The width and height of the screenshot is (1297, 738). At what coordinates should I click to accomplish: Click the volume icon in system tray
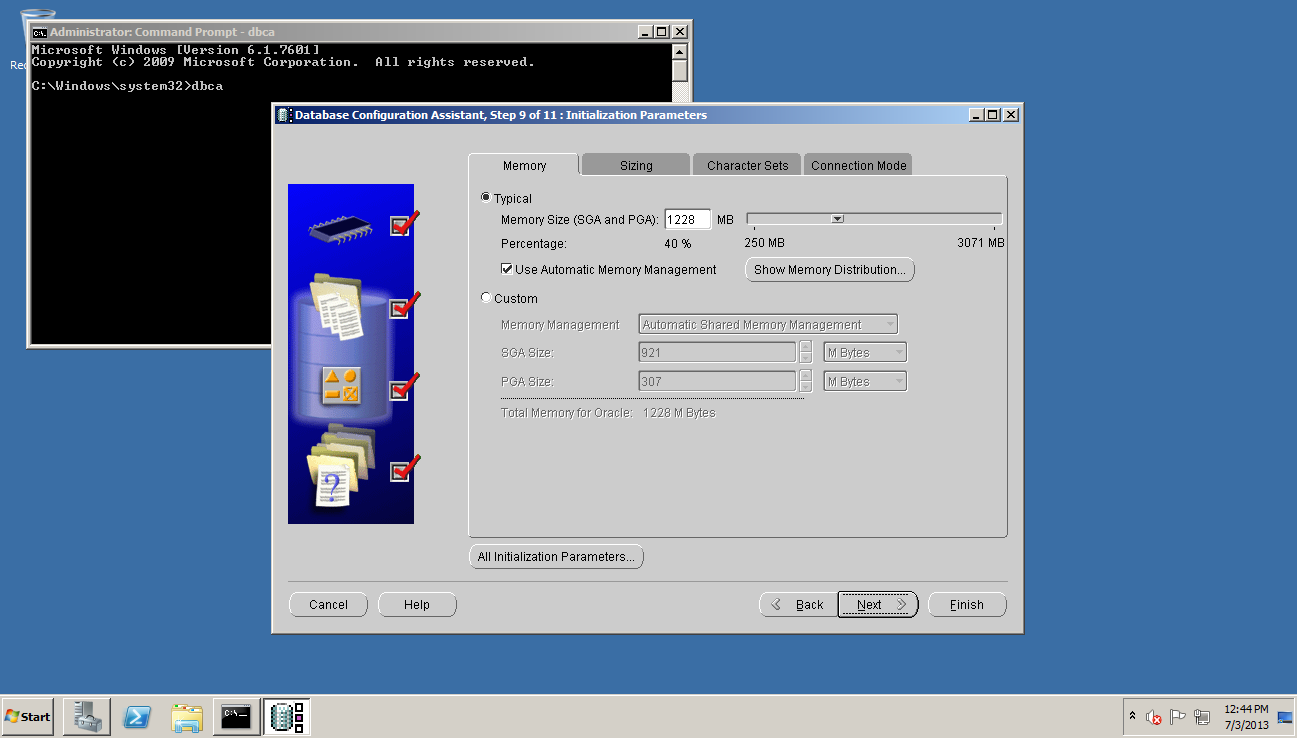tap(1153, 717)
